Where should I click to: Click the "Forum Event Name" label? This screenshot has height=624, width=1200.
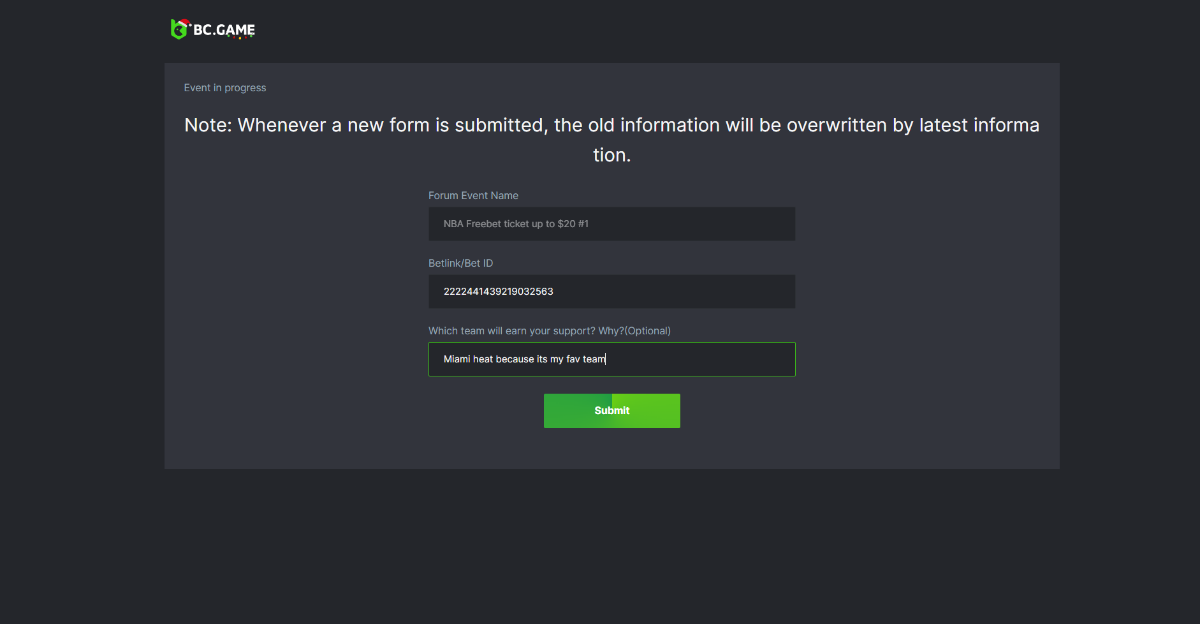(x=473, y=196)
